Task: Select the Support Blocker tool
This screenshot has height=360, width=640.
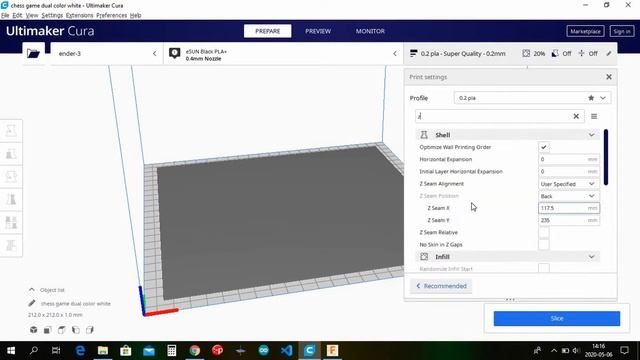Action: click(x=11, y=246)
